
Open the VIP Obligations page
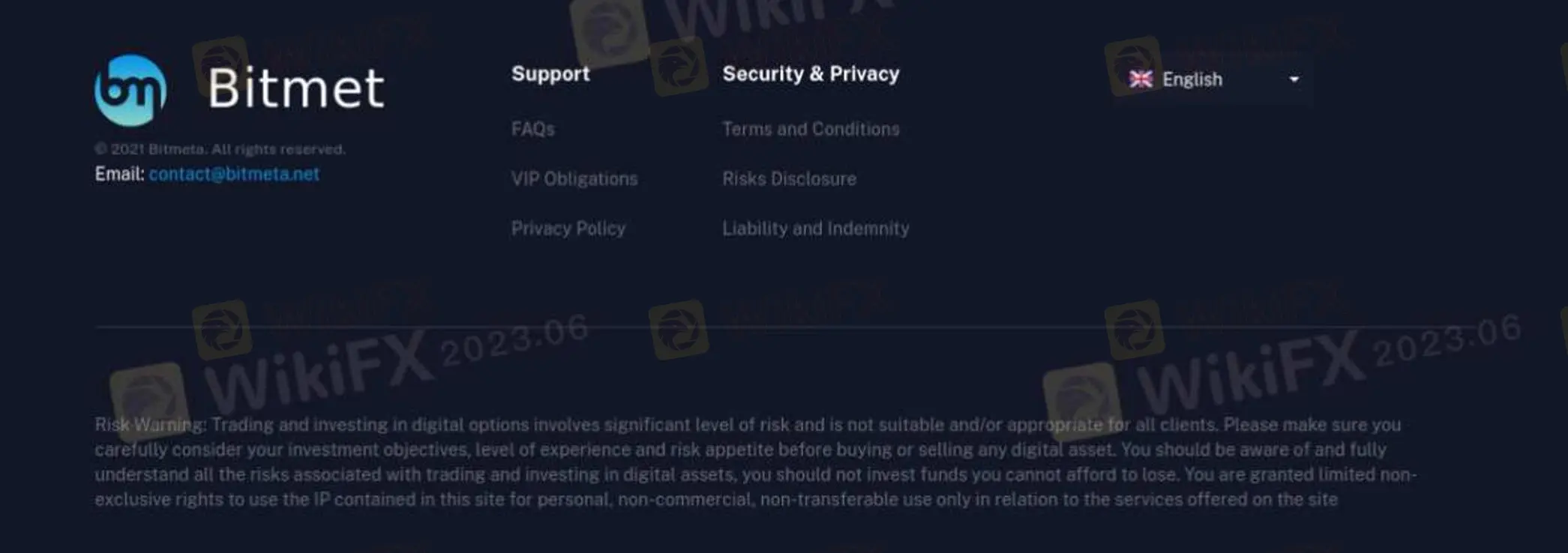click(574, 179)
